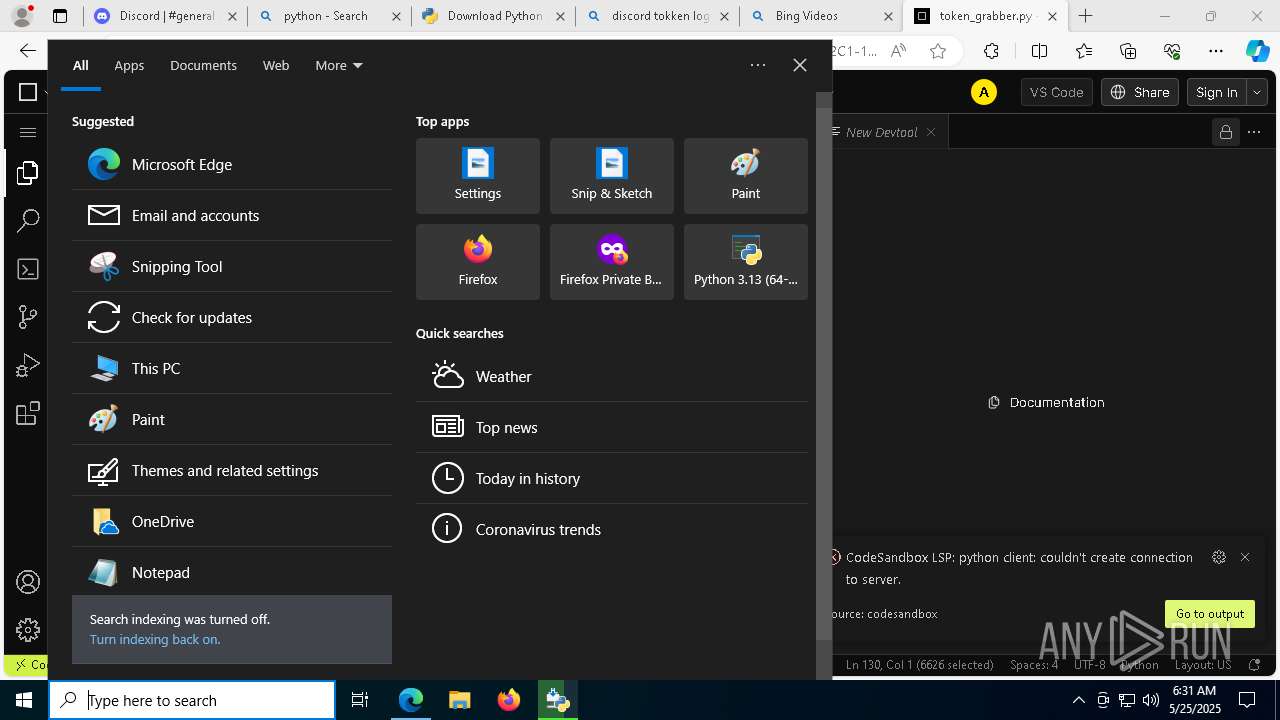
Task: Open Edge split screen icon
Action: (1039, 51)
